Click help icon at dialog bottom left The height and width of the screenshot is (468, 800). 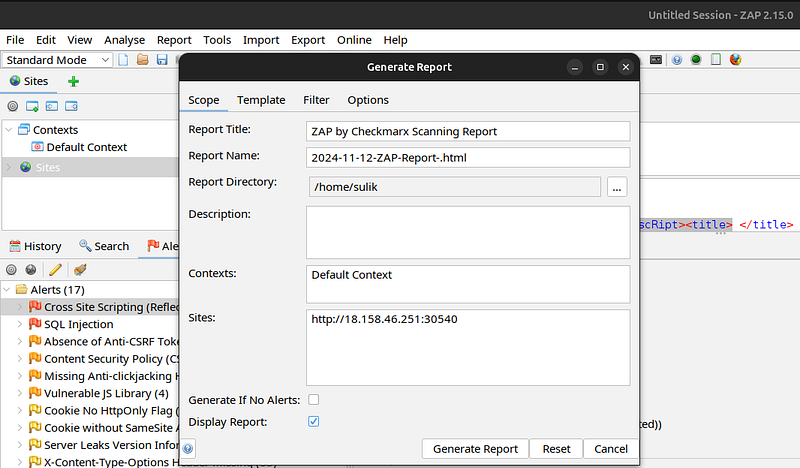[188, 448]
